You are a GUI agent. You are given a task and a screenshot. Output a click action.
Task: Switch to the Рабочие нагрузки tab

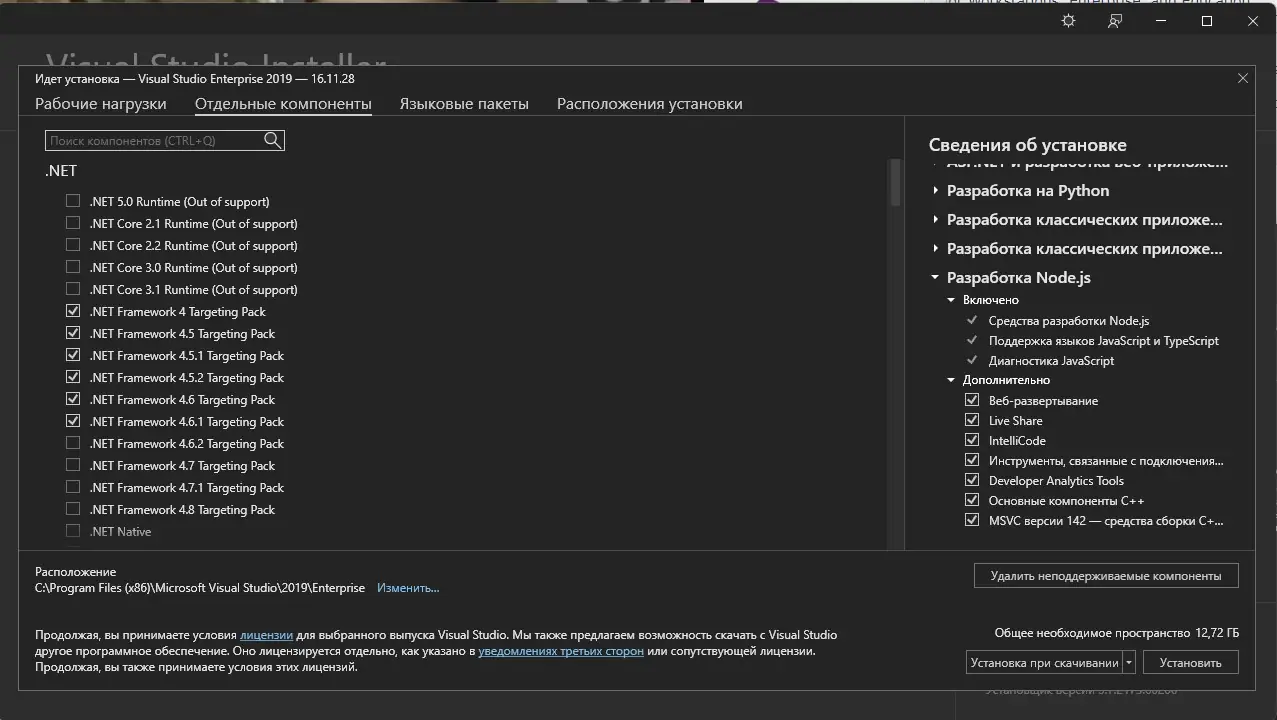coord(101,104)
